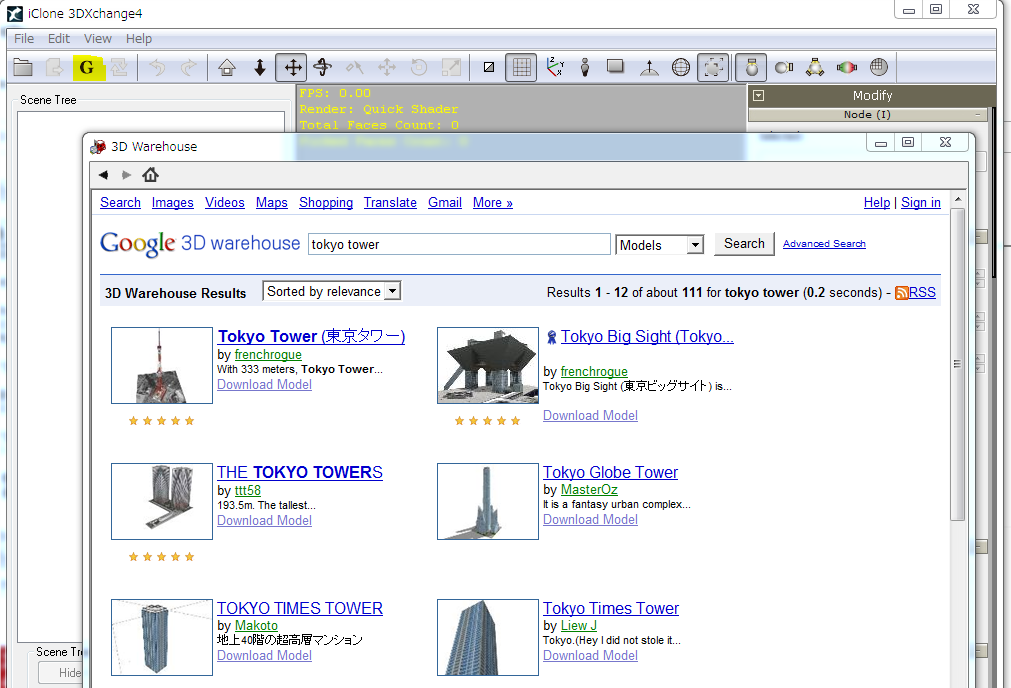
Task: Click the red-green sphere shading icon
Action: tap(847, 67)
